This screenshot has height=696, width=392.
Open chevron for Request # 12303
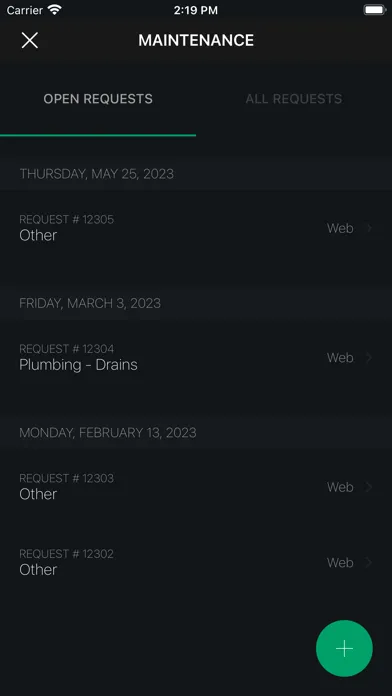point(368,487)
